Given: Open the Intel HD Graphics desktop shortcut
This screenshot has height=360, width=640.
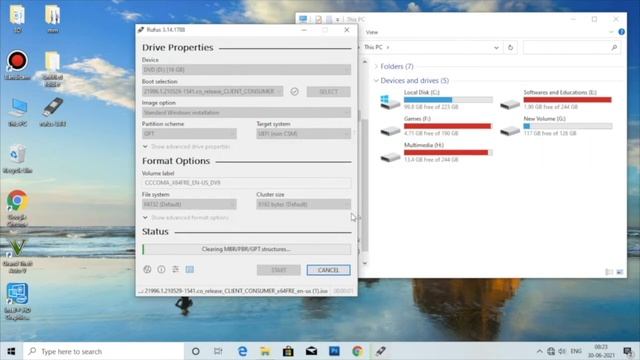Looking at the screenshot, I should tap(17, 301).
